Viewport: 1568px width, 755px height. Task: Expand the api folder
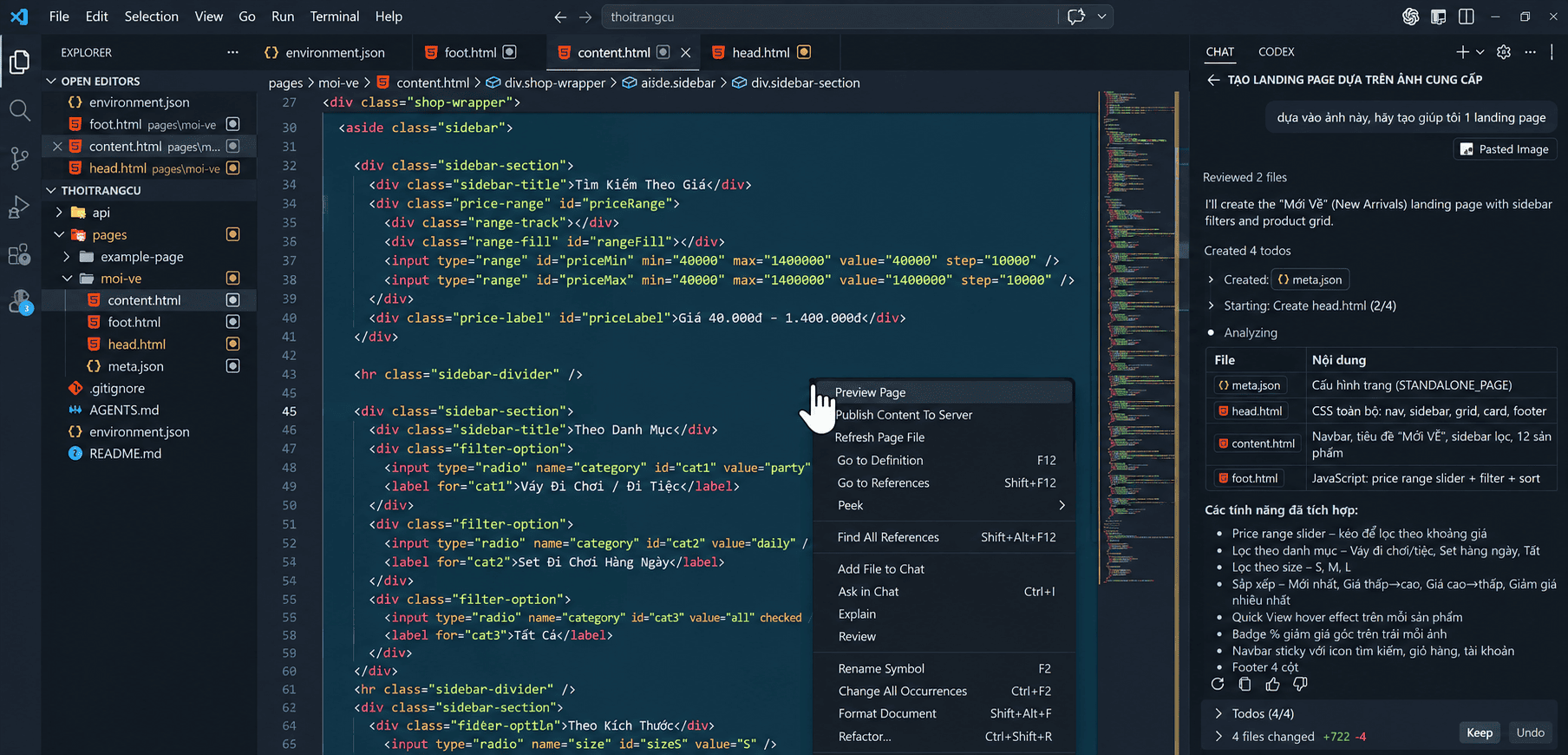click(59, 213)
